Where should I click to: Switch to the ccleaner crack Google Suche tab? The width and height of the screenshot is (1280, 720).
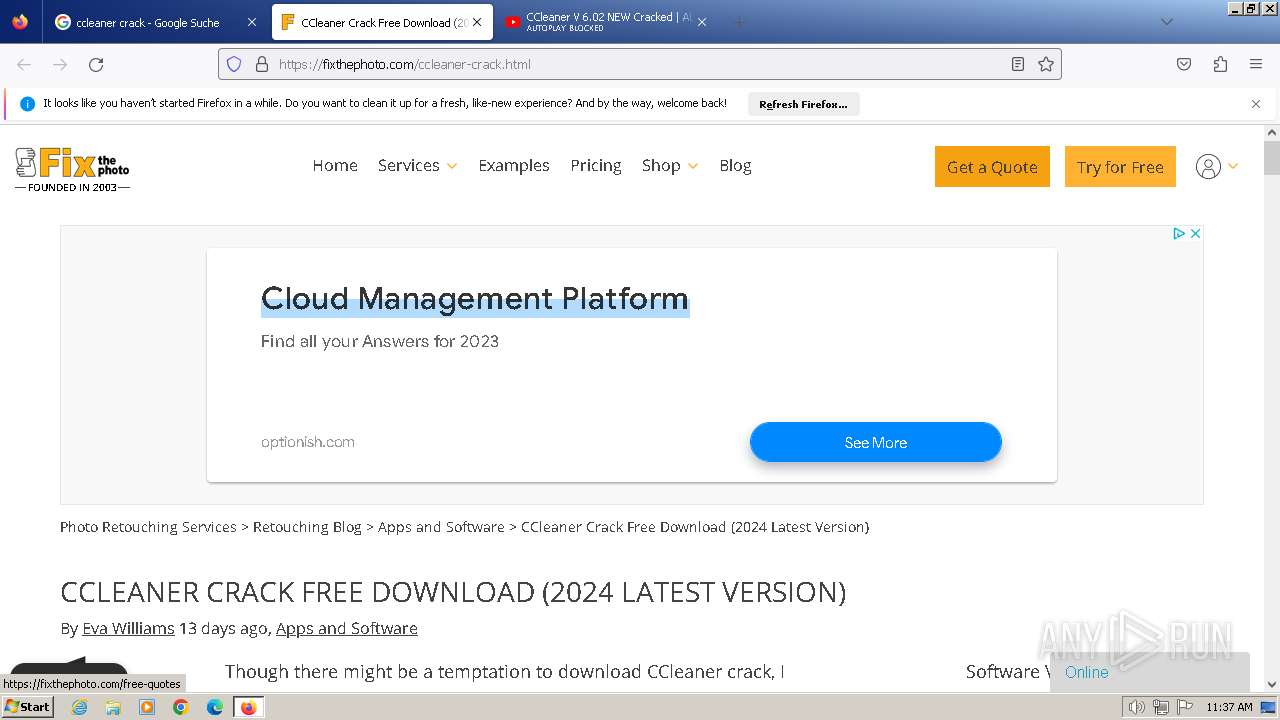147,22
